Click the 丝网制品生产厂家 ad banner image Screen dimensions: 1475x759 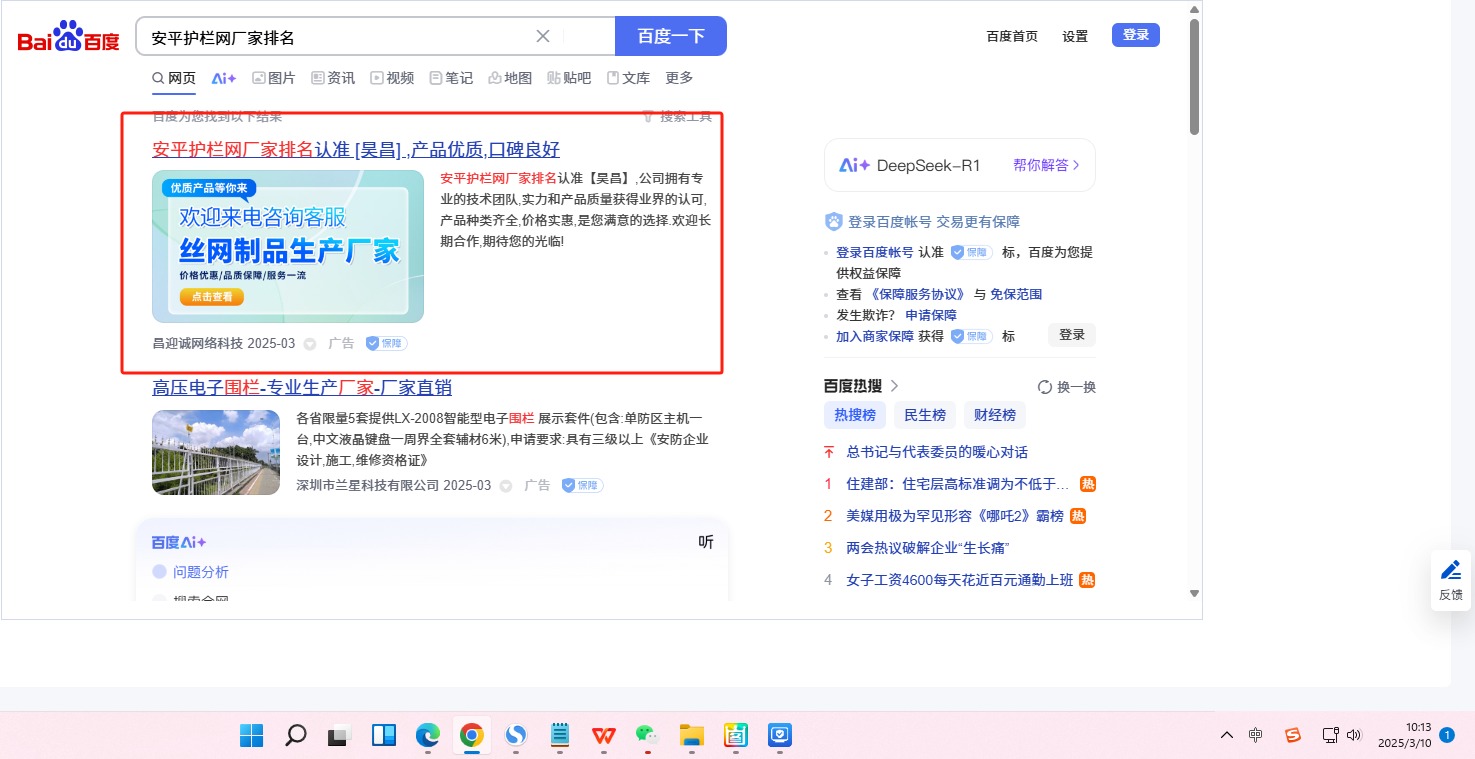288,247
